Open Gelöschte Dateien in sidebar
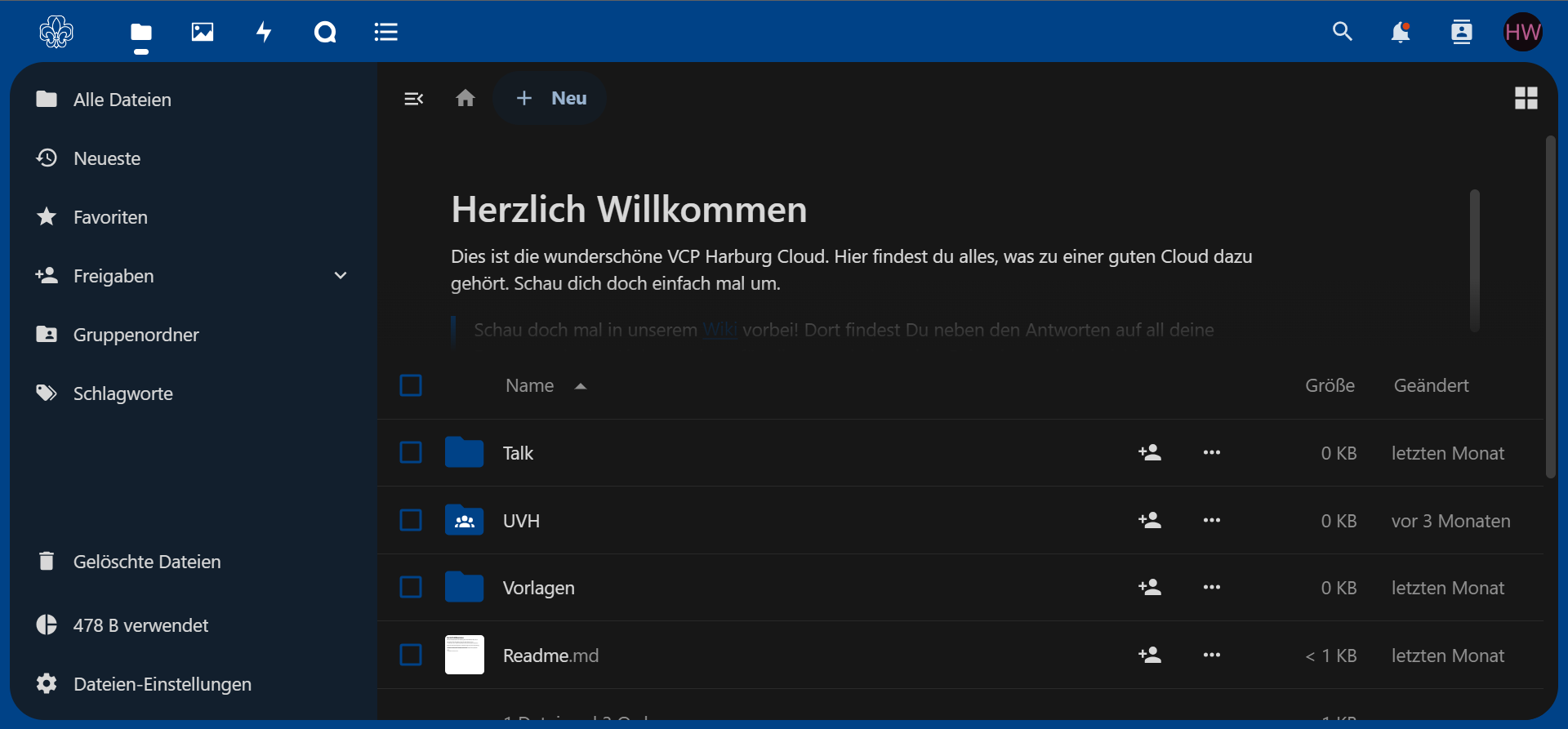This screenshot has height=729, width=1568. point(194,562)
